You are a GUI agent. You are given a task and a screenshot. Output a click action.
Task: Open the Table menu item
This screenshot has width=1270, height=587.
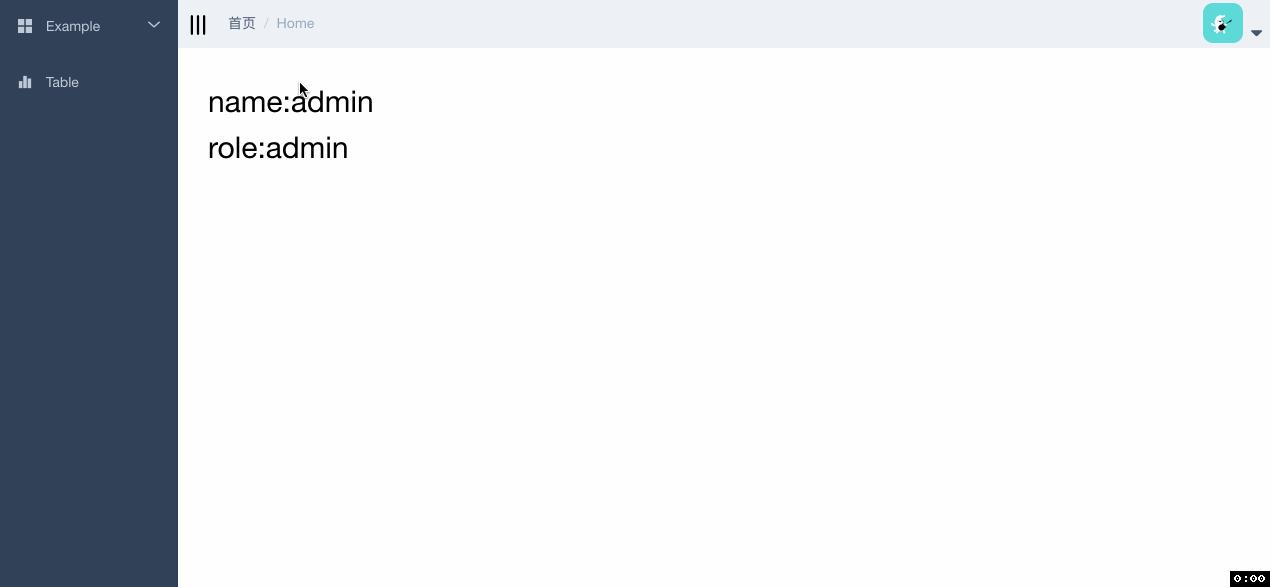tap(62, 82)
